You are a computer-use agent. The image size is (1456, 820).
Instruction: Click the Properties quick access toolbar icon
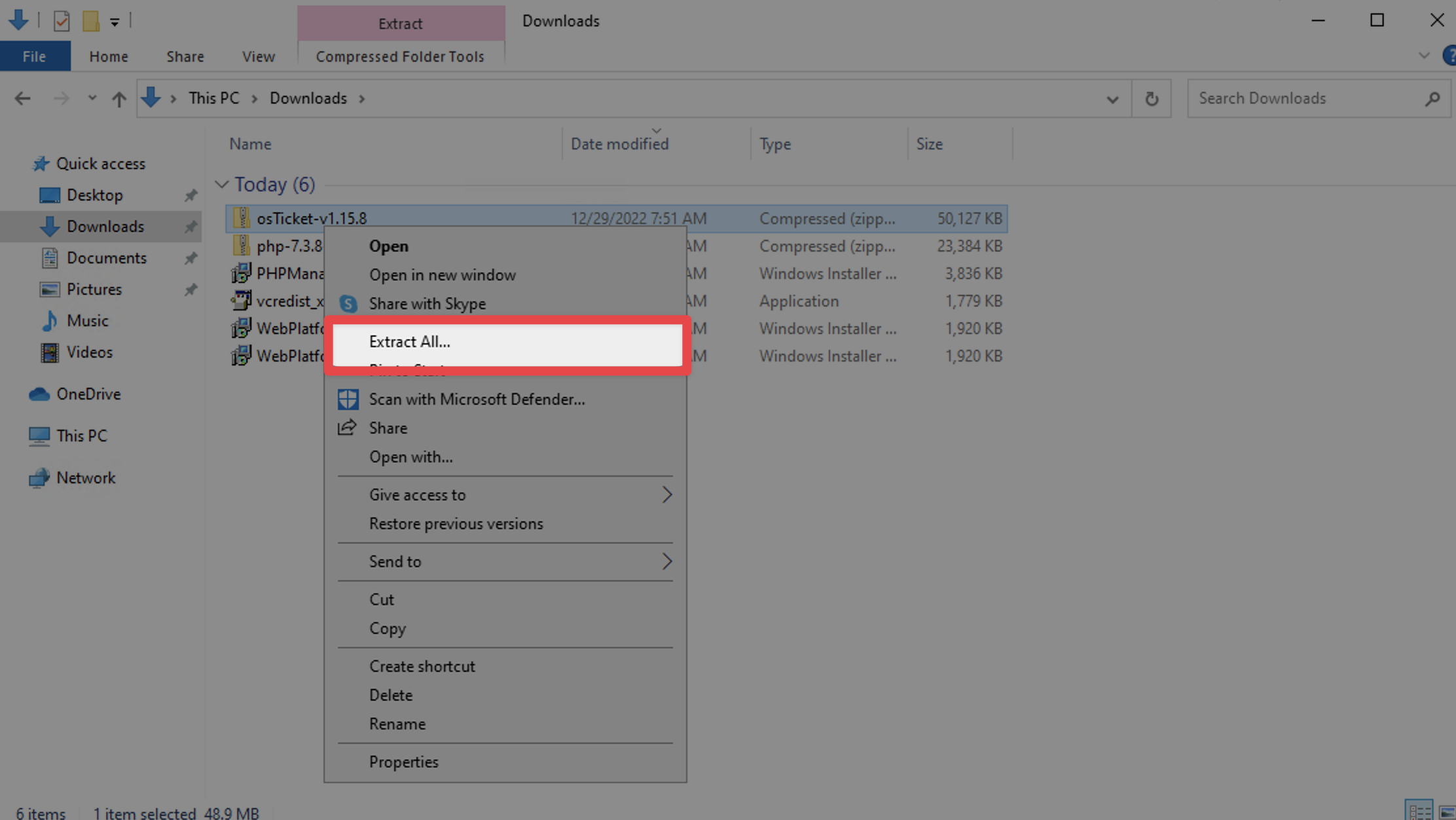[x=62, y=21]
